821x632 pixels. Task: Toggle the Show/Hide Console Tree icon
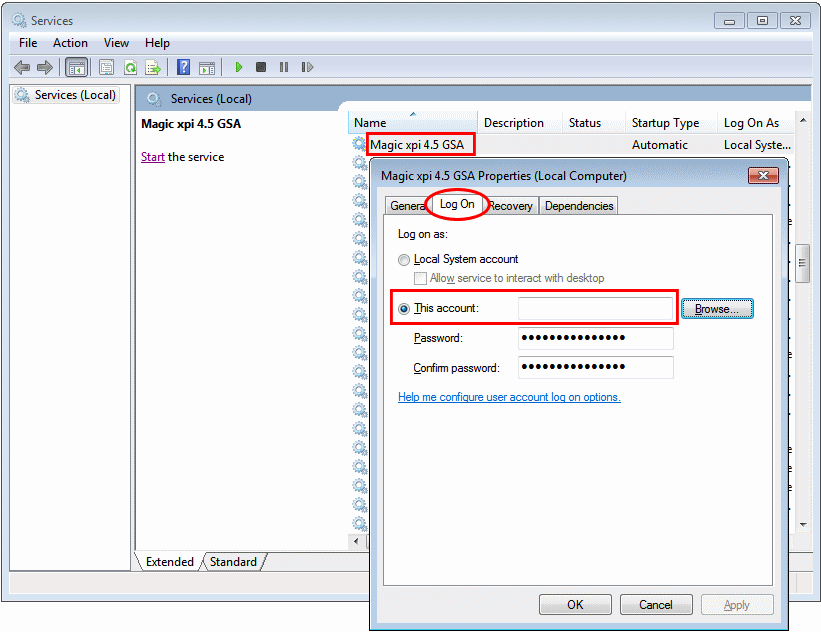(x=76, y=67)
